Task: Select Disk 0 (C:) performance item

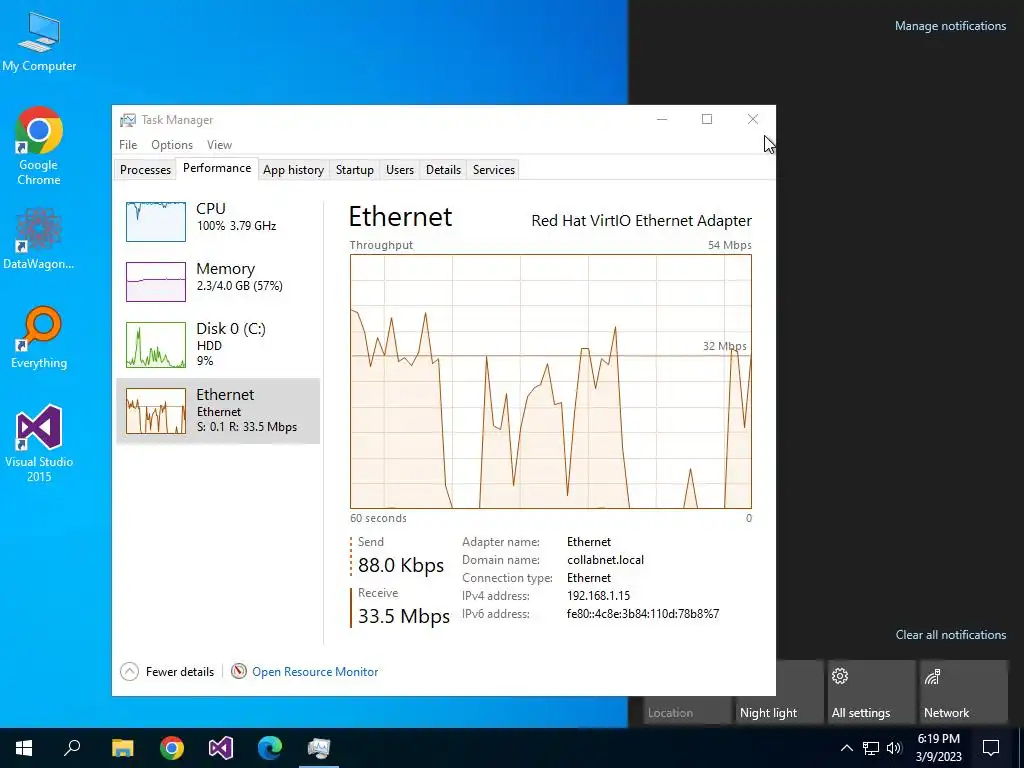Action: 217,344
